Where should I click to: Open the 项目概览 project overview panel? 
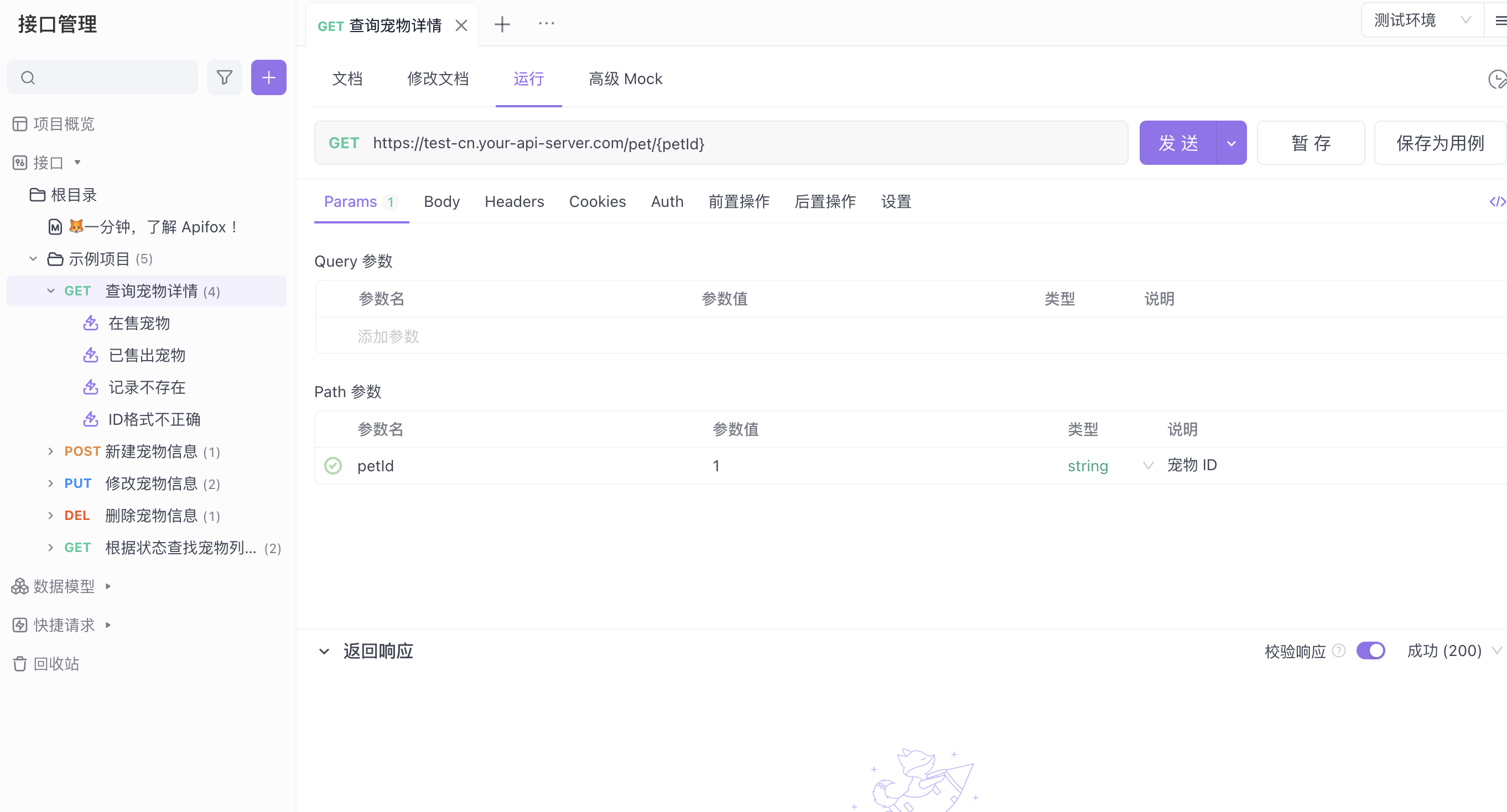pyautogui.click(x=63, y=123)
